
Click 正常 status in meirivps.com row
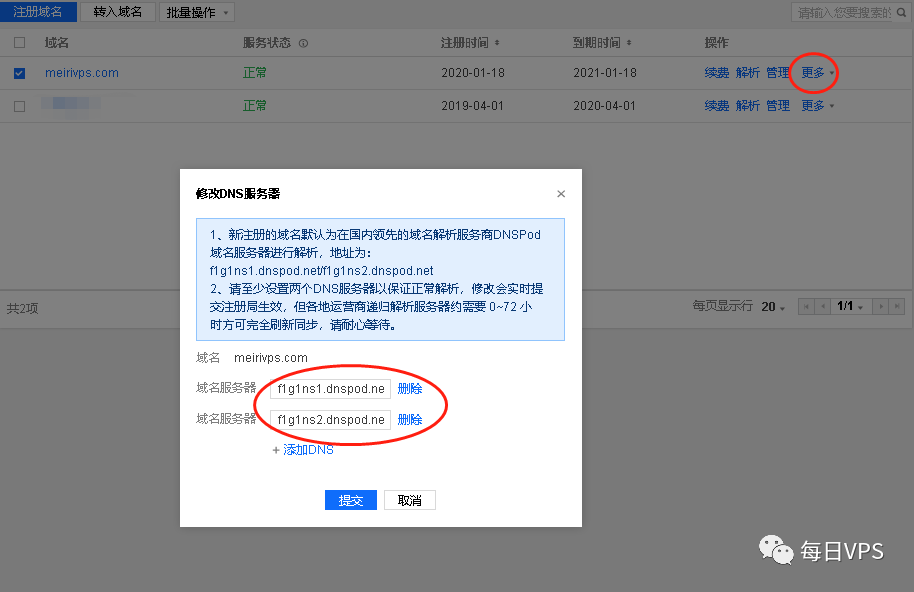255,73
